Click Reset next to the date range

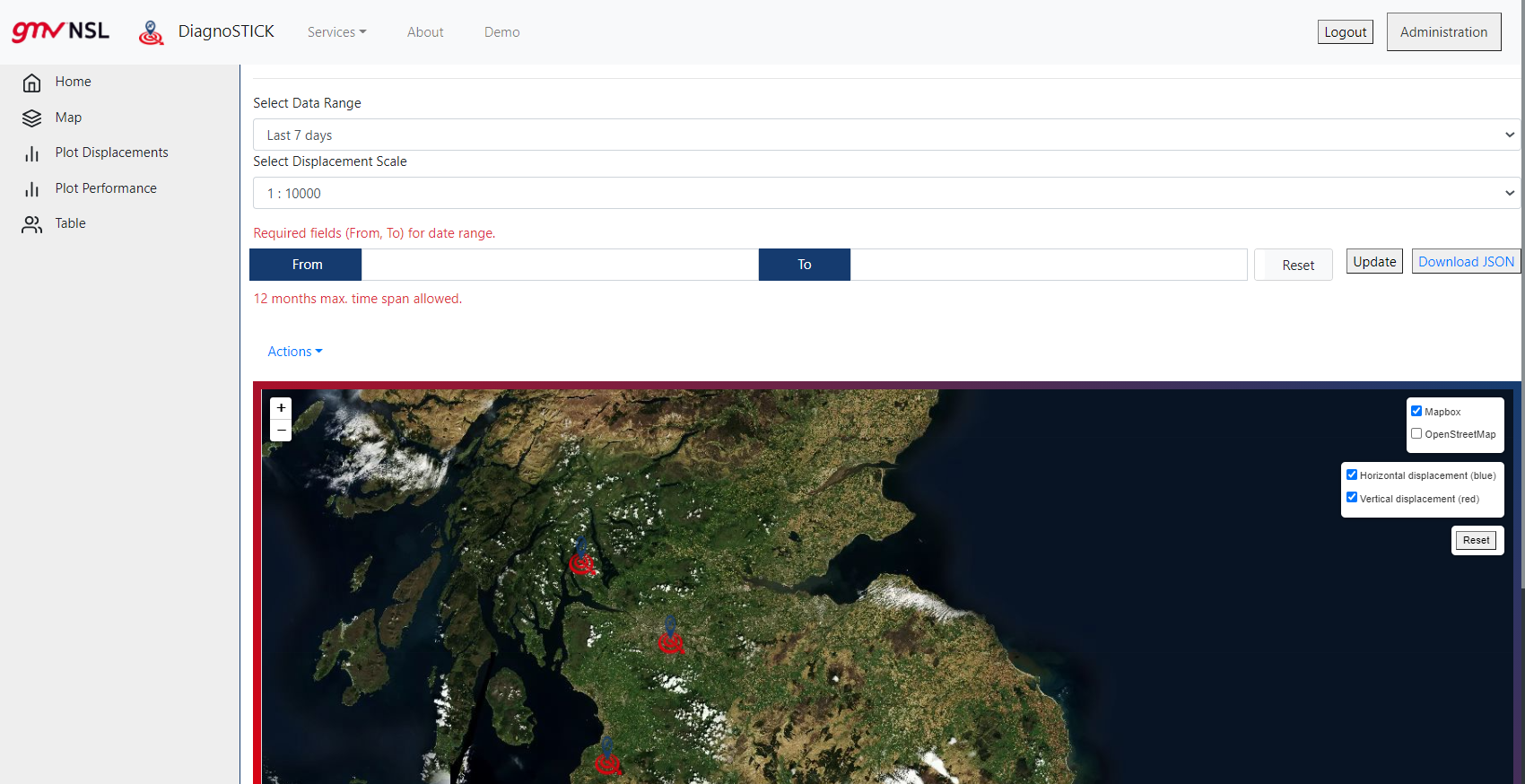tap(1294, 265)
